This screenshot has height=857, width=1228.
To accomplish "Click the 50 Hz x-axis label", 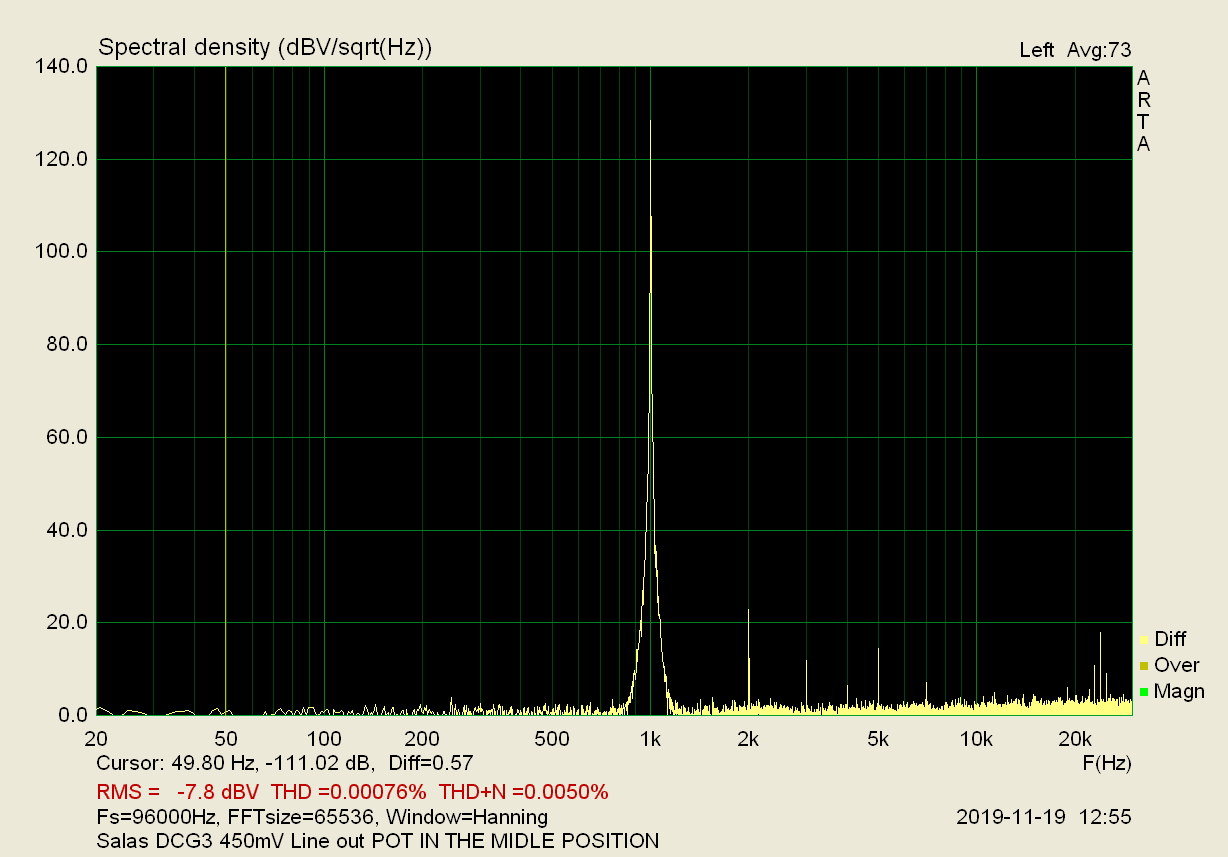I will 226,740.
